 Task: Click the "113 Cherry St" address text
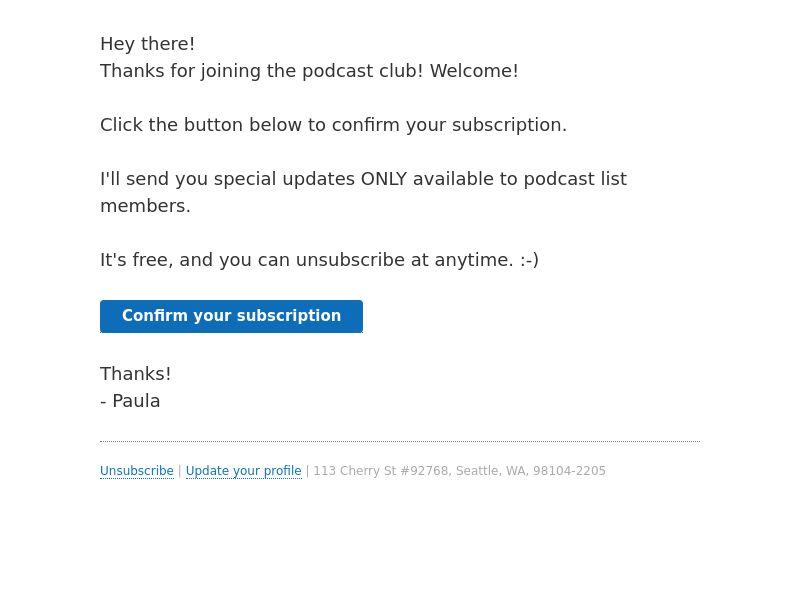point(355,471)
